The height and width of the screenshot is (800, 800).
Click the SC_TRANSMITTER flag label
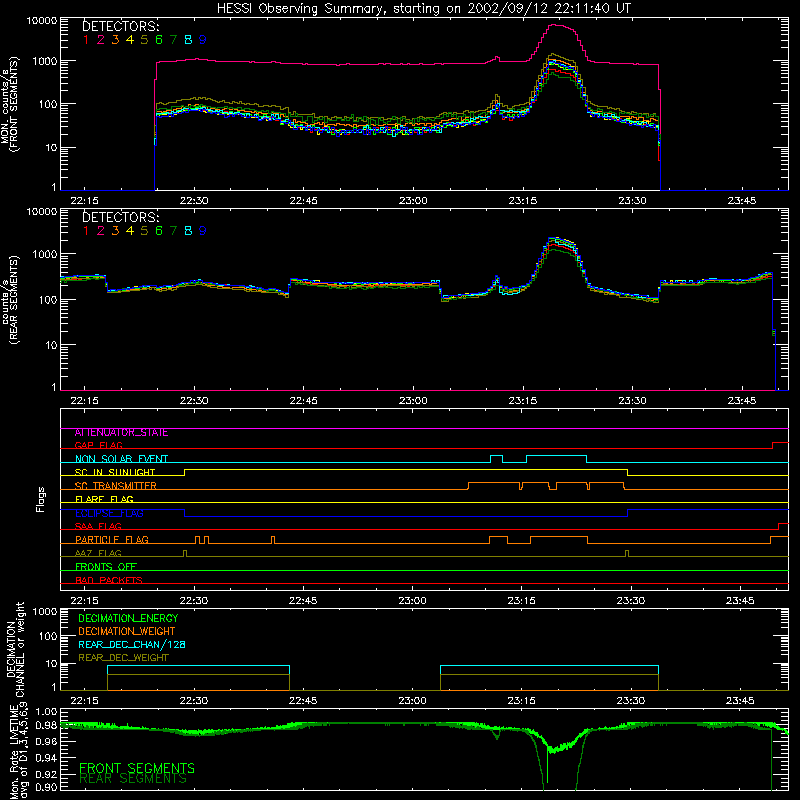115,486
